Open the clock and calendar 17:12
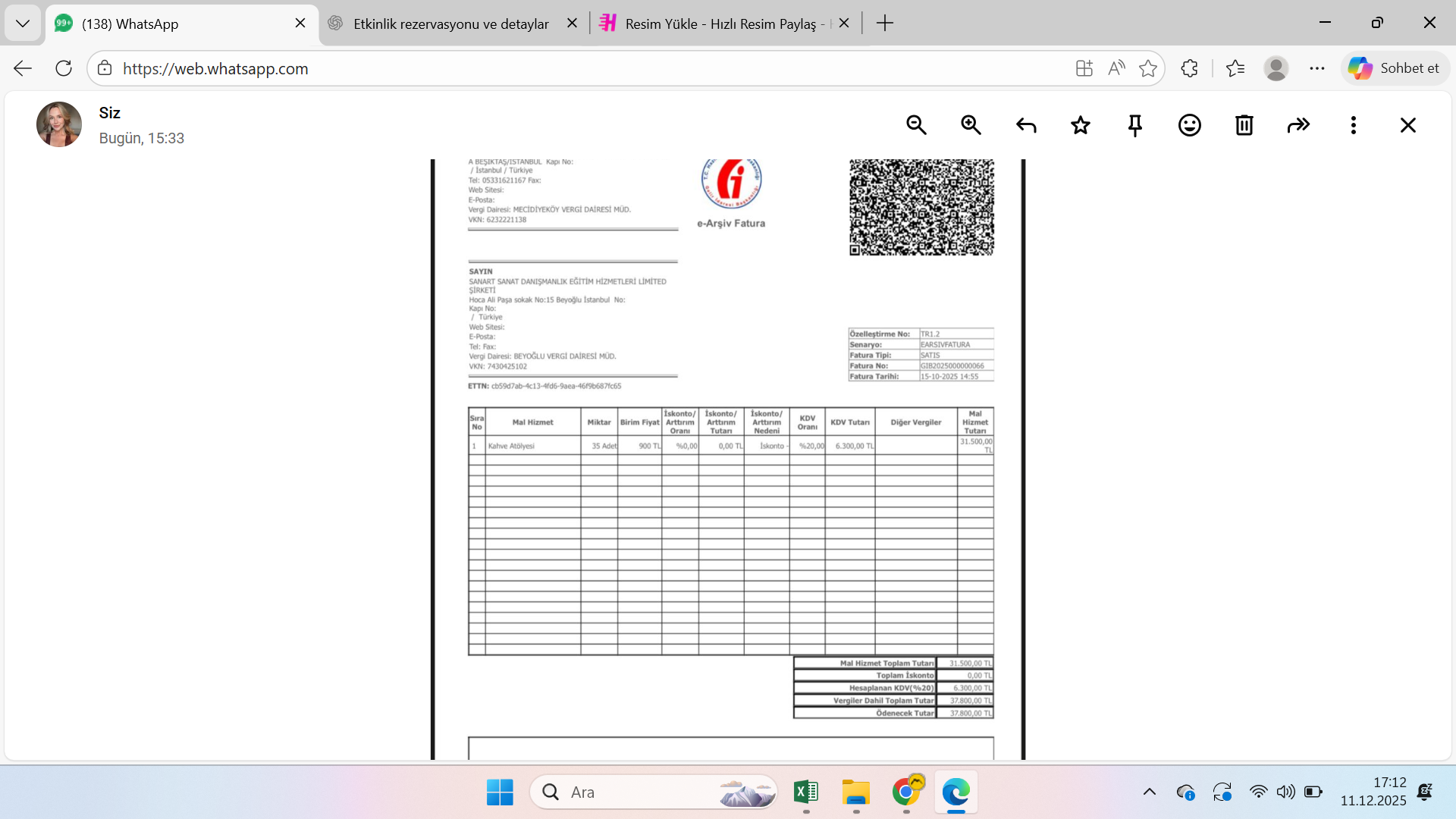1456x819 pixels. pyautogui.click(x=1373, y=792)
